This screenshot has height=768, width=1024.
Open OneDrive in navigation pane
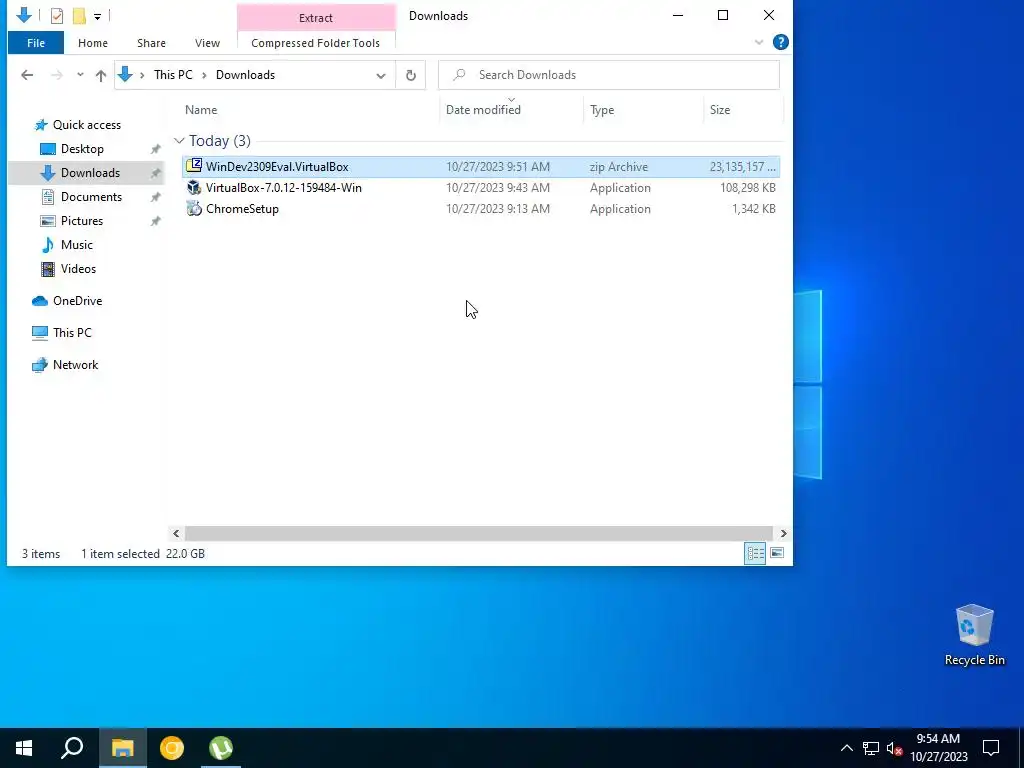coord(77,301)
